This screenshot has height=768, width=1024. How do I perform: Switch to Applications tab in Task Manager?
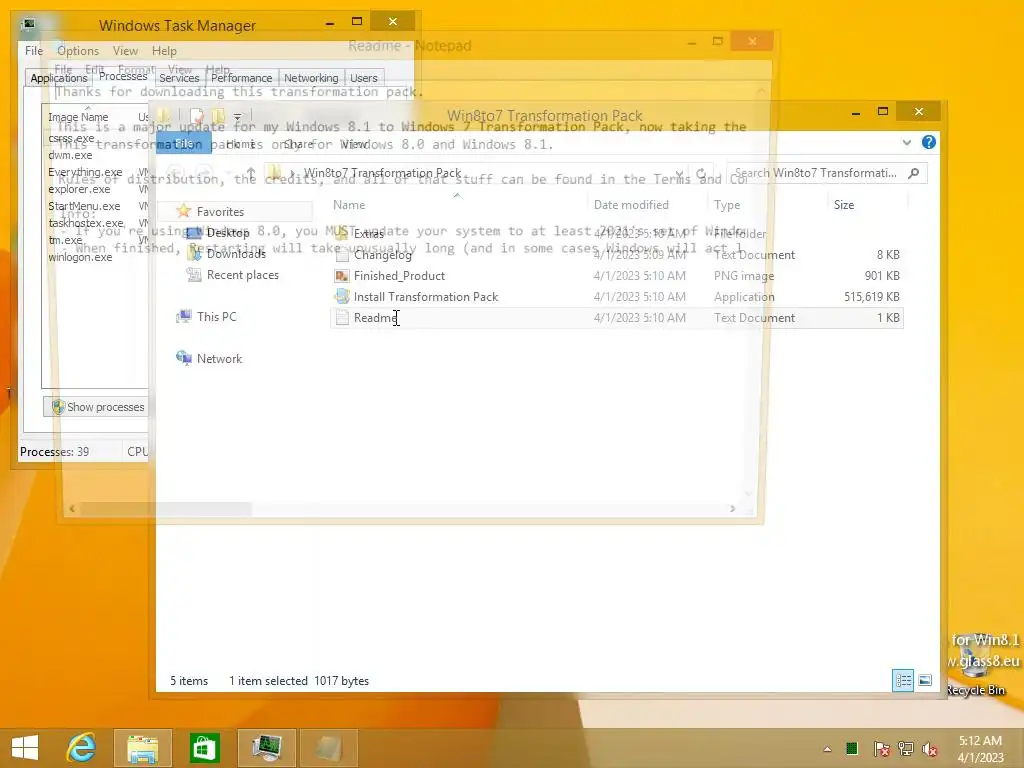tap(59, 78)
